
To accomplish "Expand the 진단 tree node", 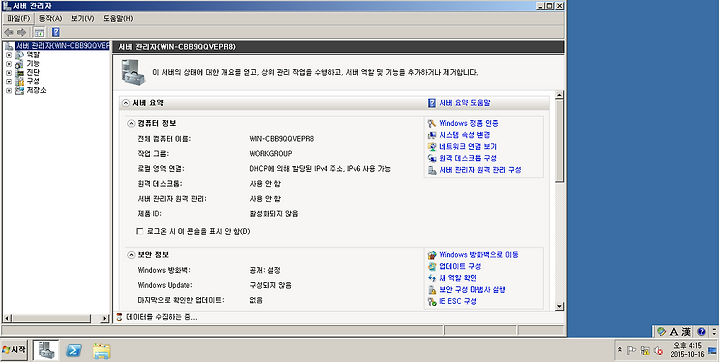I will 9,73.
